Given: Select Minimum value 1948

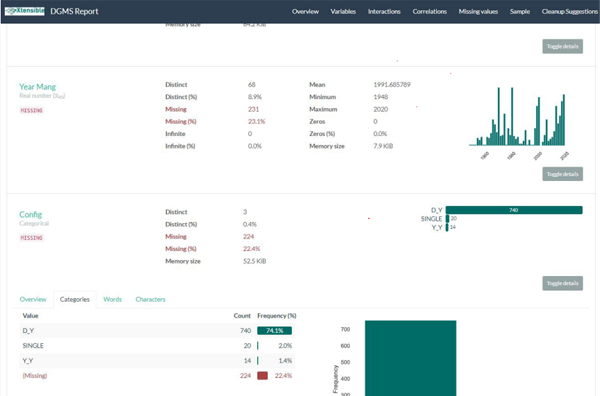Looking at the screenshot, I should coord(381,97).
